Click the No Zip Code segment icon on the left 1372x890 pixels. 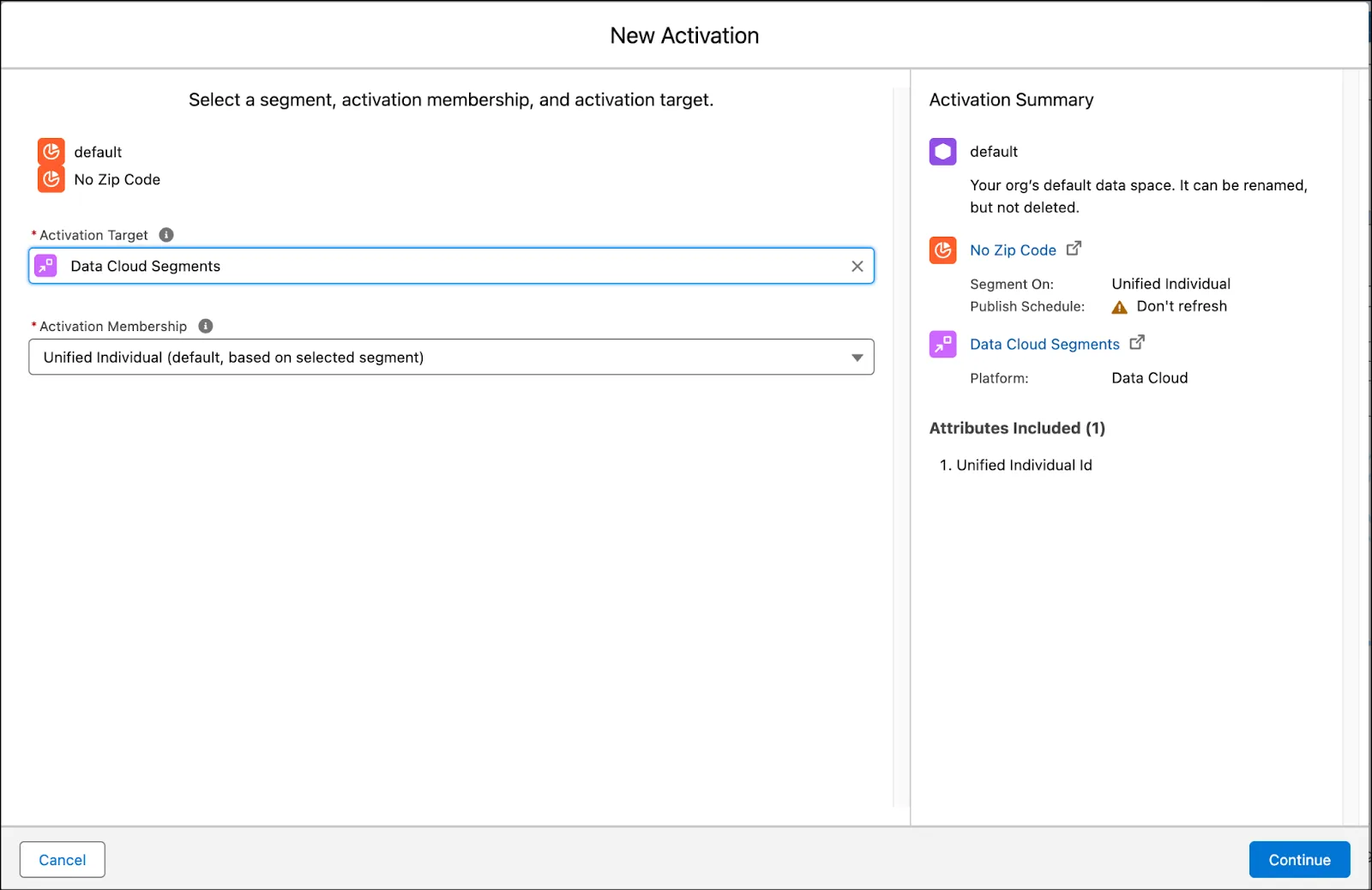[x=51, y=179]
